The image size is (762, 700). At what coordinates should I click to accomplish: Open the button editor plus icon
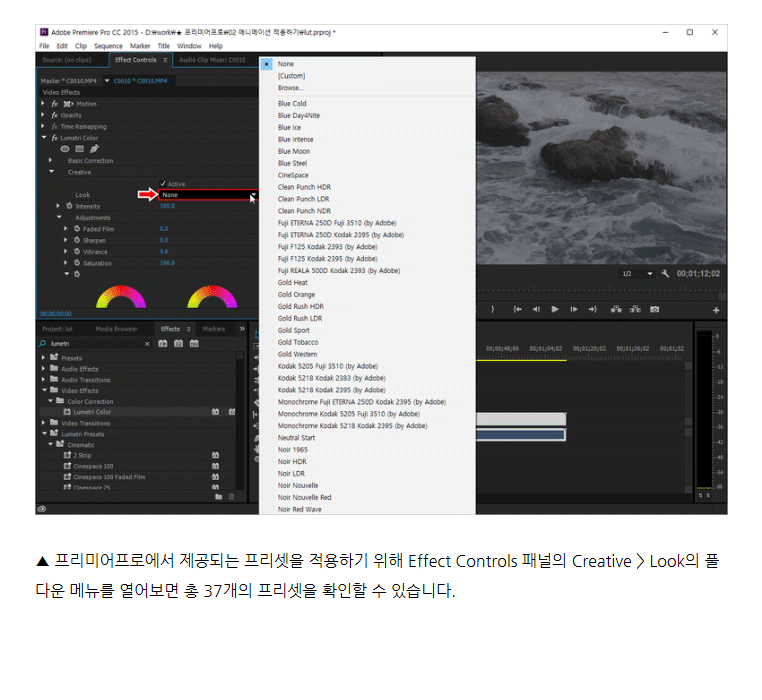(x=716, y=310)
